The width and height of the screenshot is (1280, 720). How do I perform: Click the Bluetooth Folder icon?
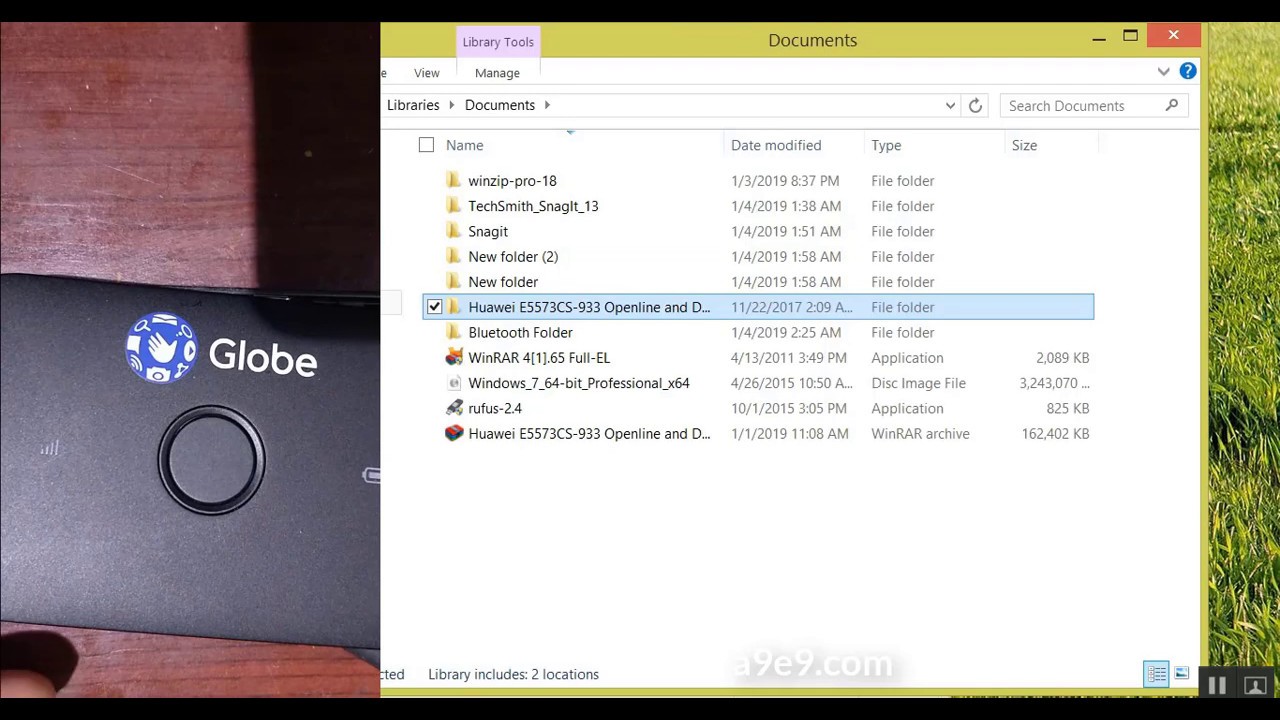(x=454, y=332)
